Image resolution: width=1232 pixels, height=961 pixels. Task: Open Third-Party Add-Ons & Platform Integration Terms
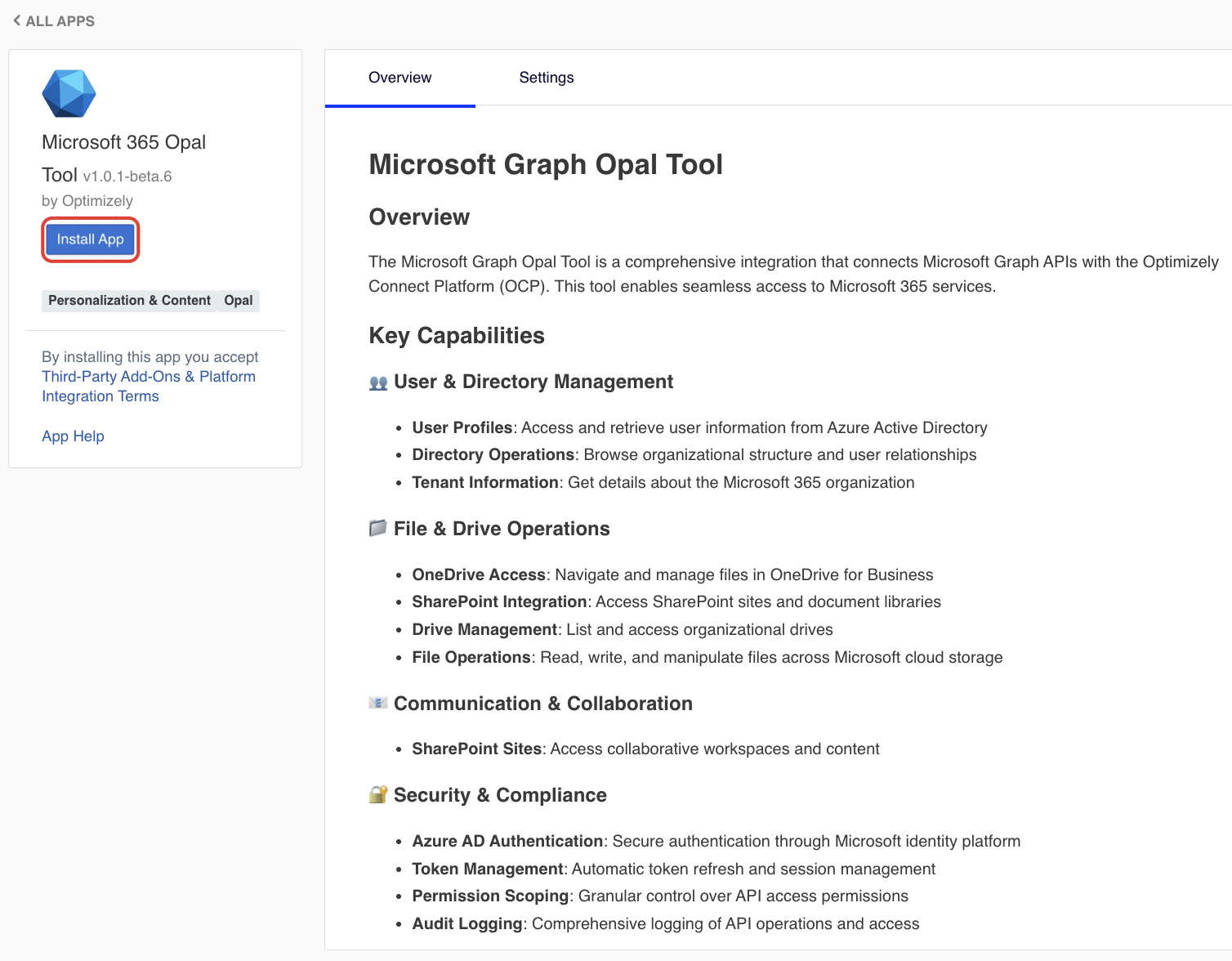point(148,387)
